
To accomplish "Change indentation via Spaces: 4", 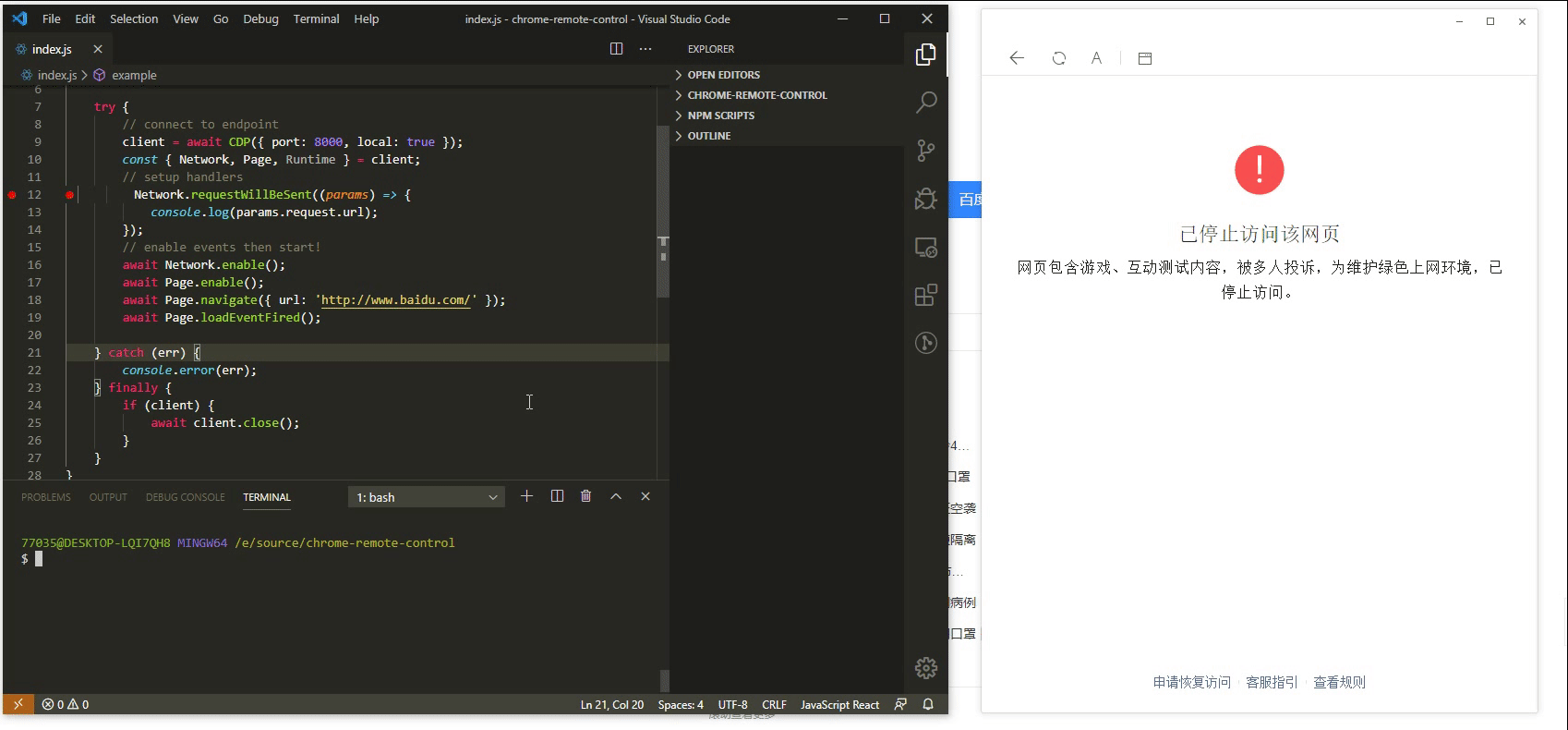I will 681,704.
